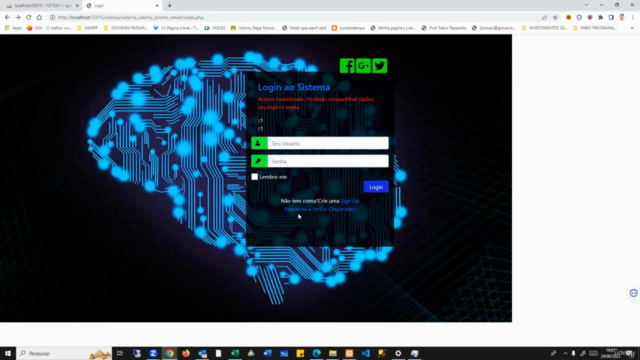Click the Google Plus login icon

point(363,66)
